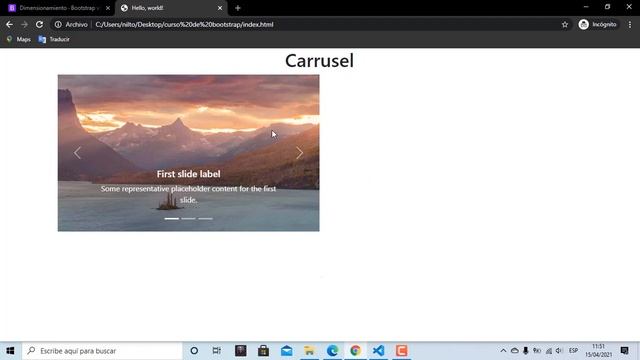The width and height of the screenshot is (640, 360).
Task: Switch to the Hello, world! tab
Action: click(171, 8)
